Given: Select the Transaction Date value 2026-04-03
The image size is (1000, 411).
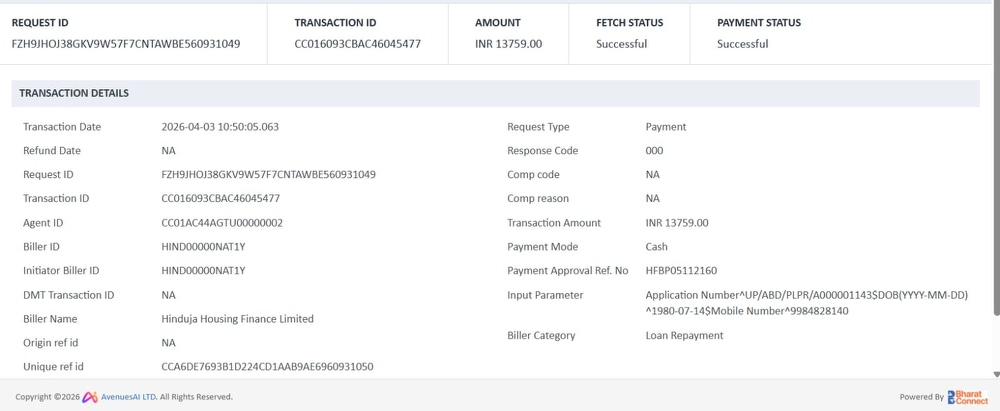Looking at the screenshot, I should pyautogui.click(x=220, y=127).
